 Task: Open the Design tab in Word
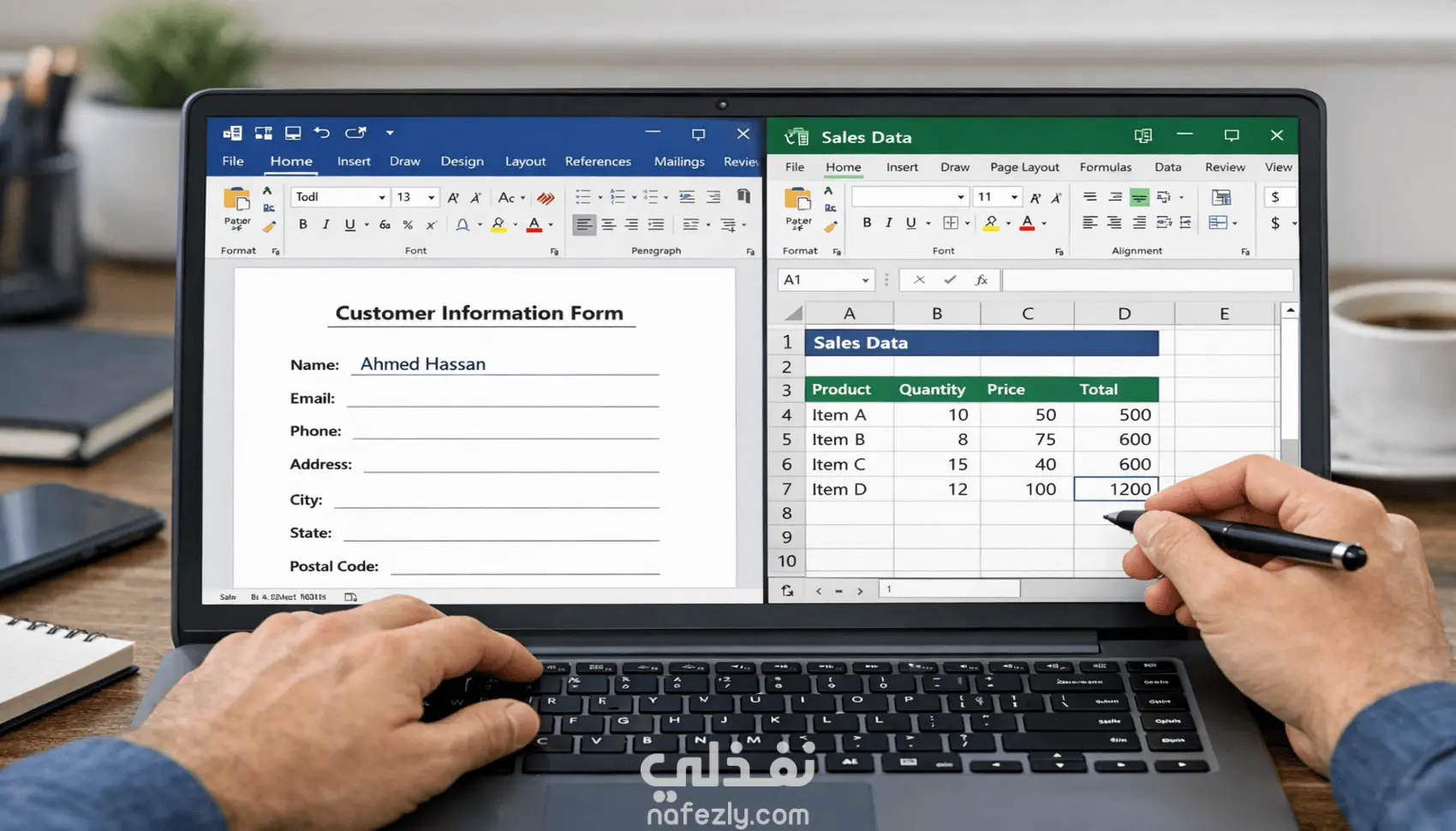(x=462, y=161)
